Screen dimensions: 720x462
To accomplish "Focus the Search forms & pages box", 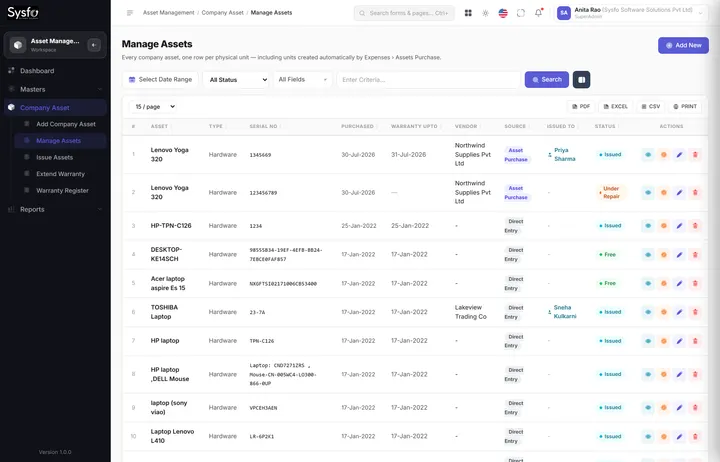I will pos(404,13).
